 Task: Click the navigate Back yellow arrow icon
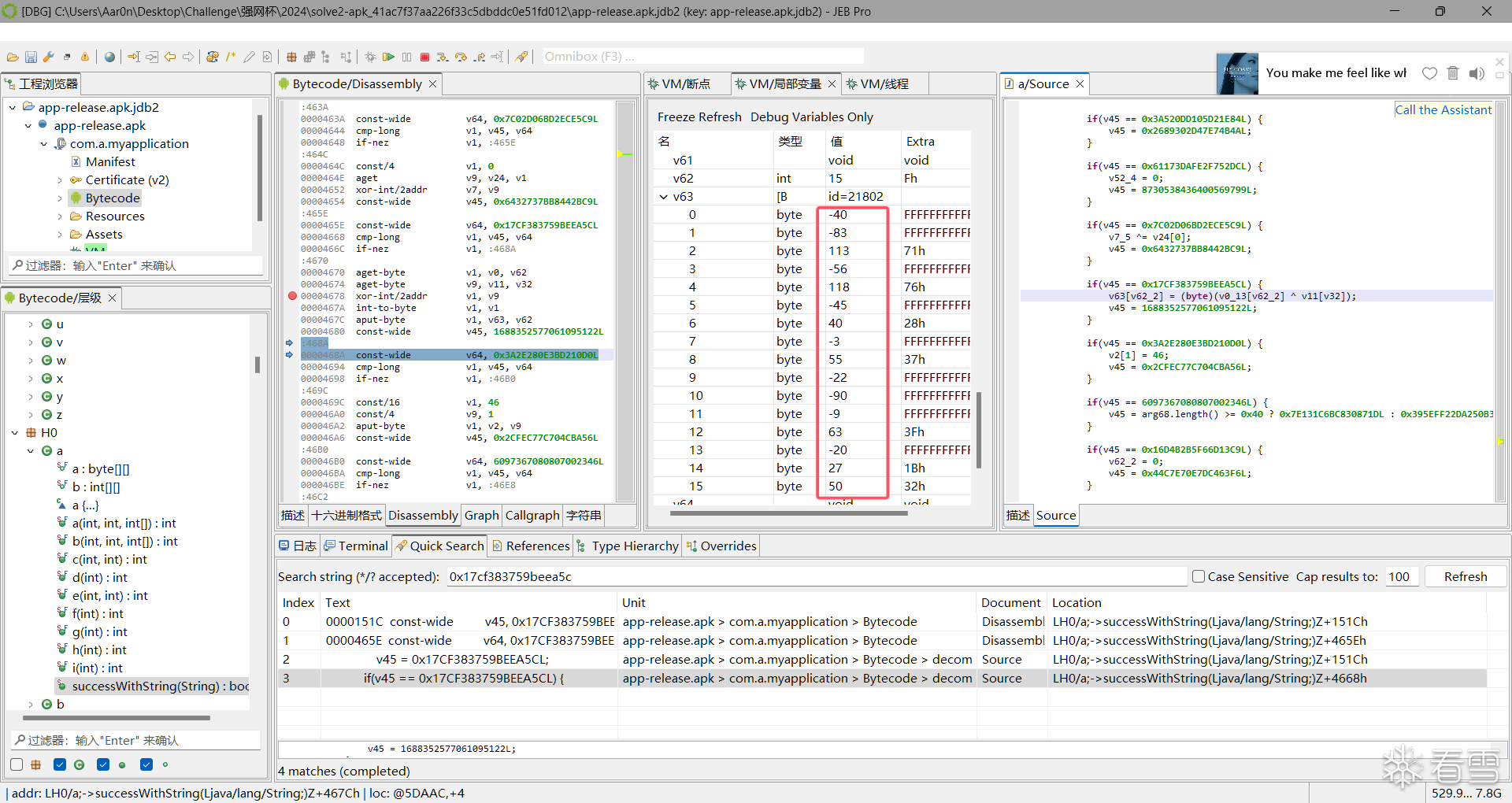point(170,57)
